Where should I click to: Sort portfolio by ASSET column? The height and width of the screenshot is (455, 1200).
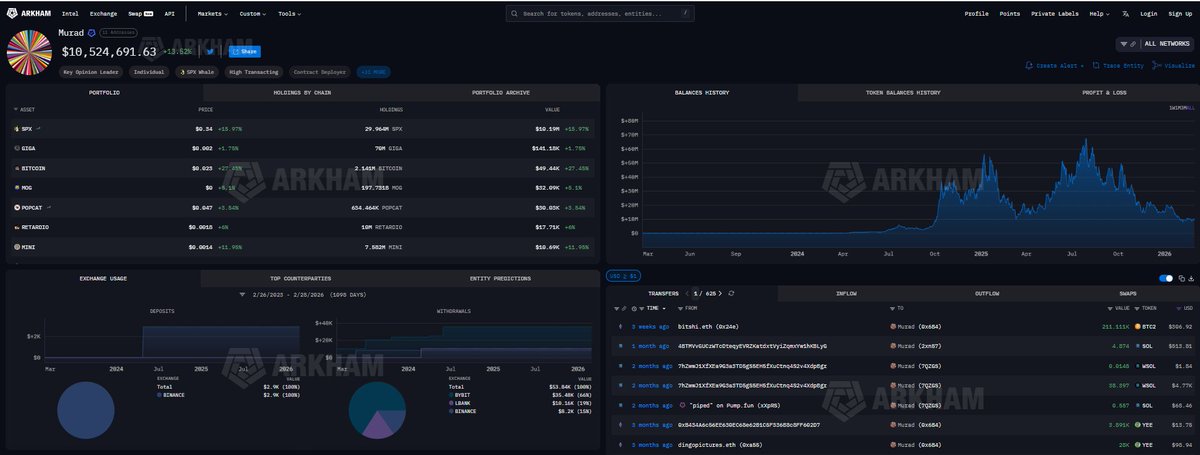click(25, 108)
